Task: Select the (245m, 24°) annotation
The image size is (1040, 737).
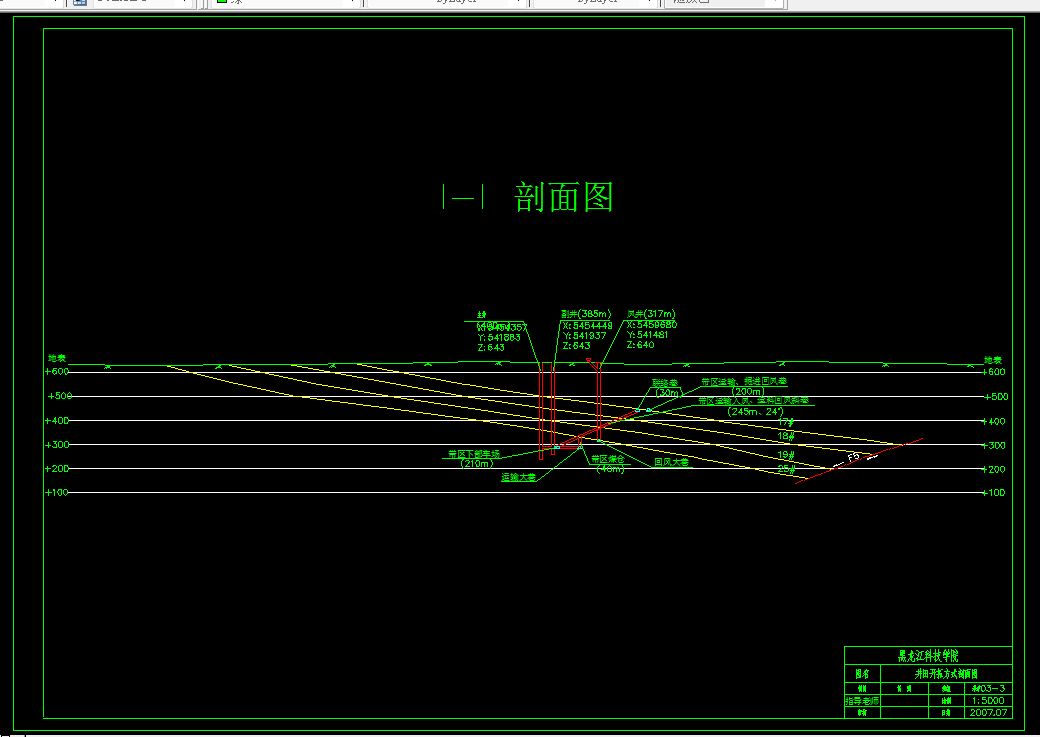Action: tap(755, 411)
